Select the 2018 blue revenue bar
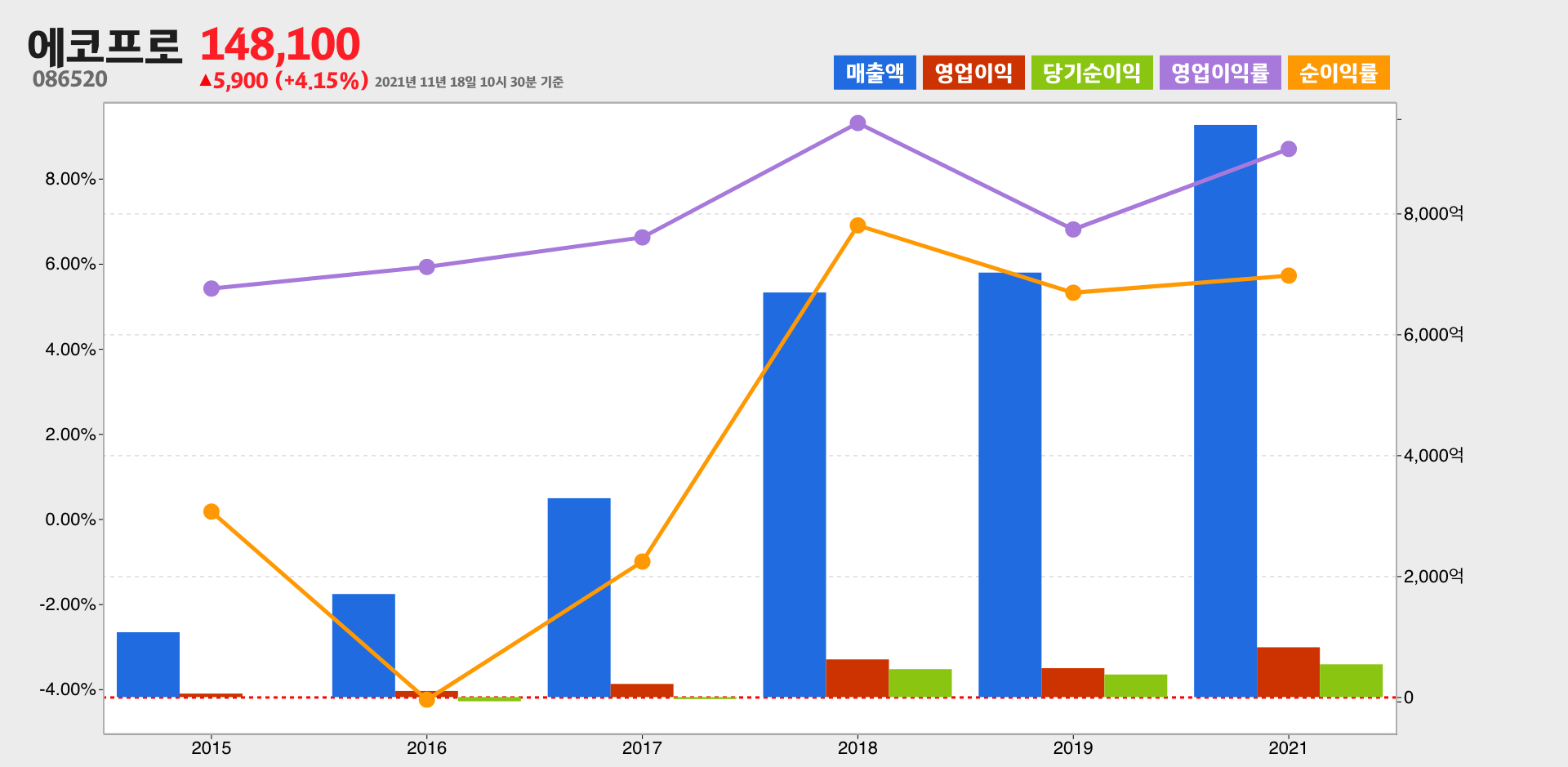The width and height of the screenshot is (1568, 767). tap(795, 495)
